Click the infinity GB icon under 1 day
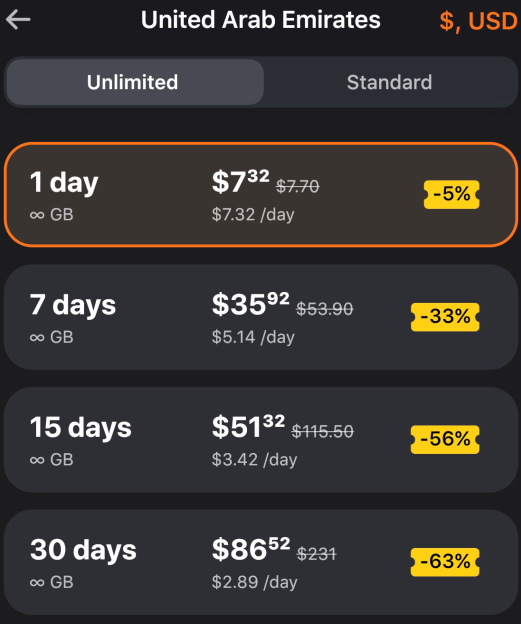Viewport: 521px width, 624px height. tap(37, 215)
